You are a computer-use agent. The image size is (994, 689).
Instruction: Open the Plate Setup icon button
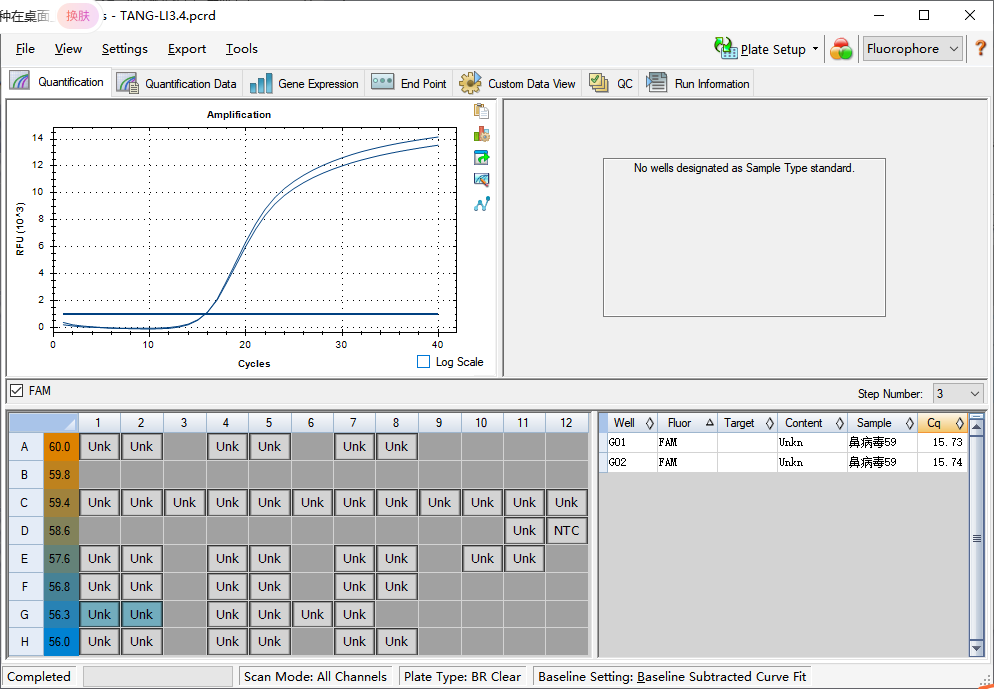(x=725, y=48)
